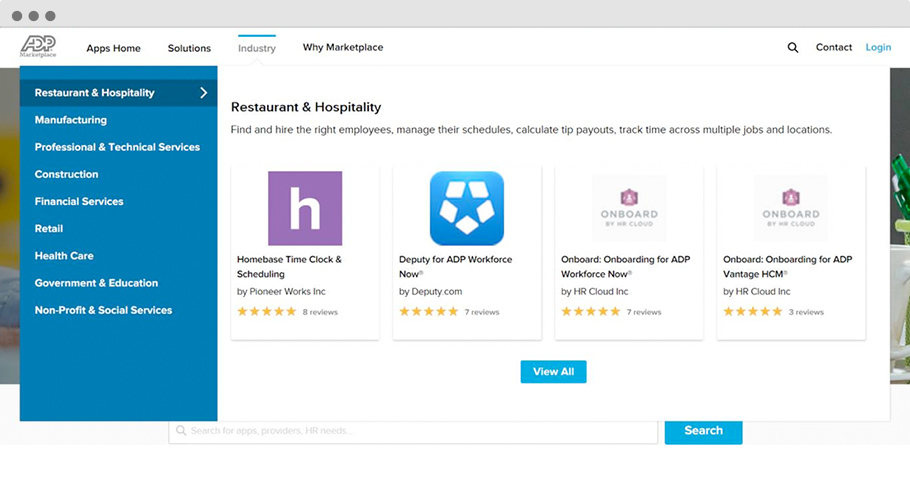Select Manufacturing industry category
This screenshot has width=910, height=487.
tap(71, 120)
